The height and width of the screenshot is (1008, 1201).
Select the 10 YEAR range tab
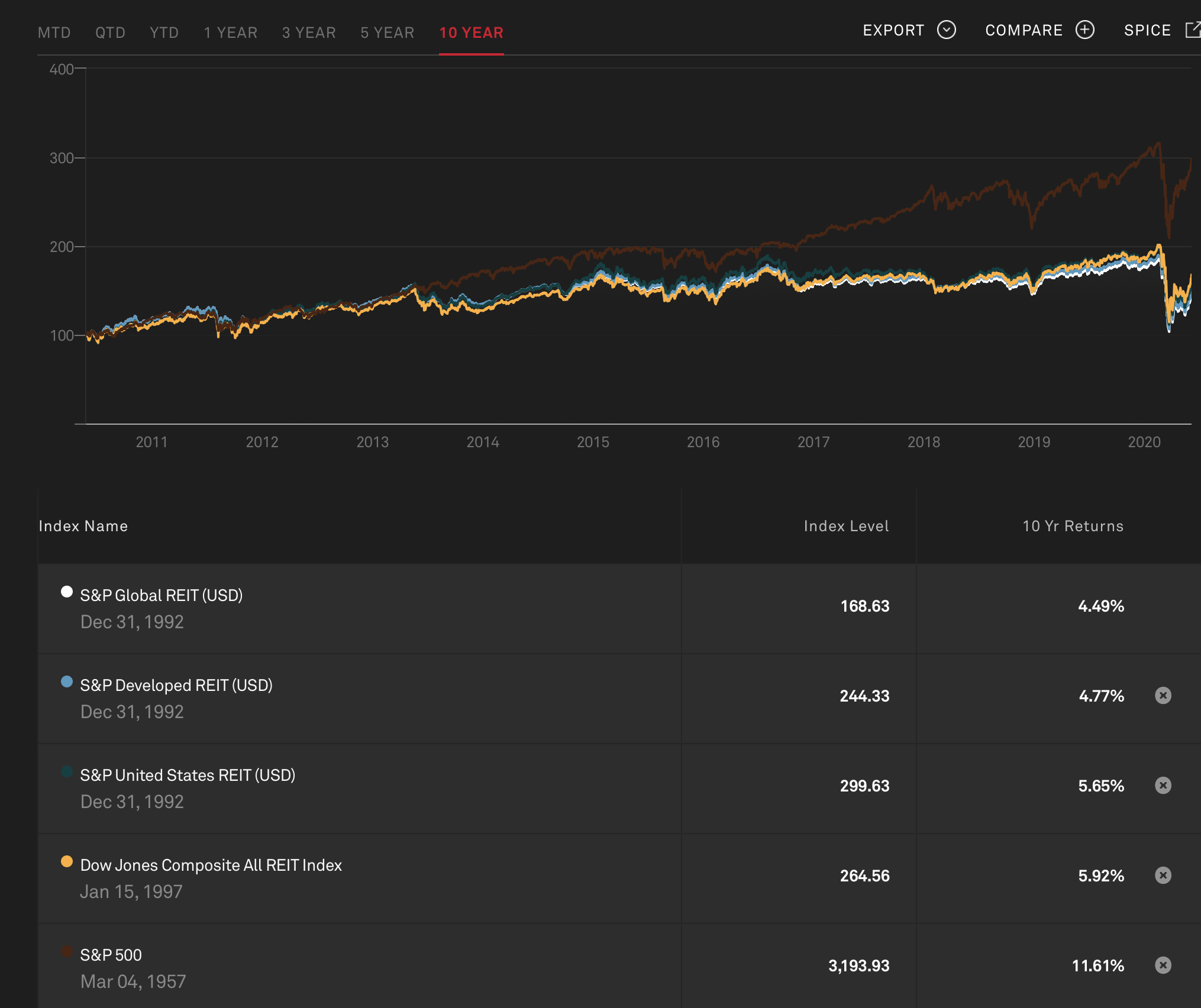[x=472, y=33]
